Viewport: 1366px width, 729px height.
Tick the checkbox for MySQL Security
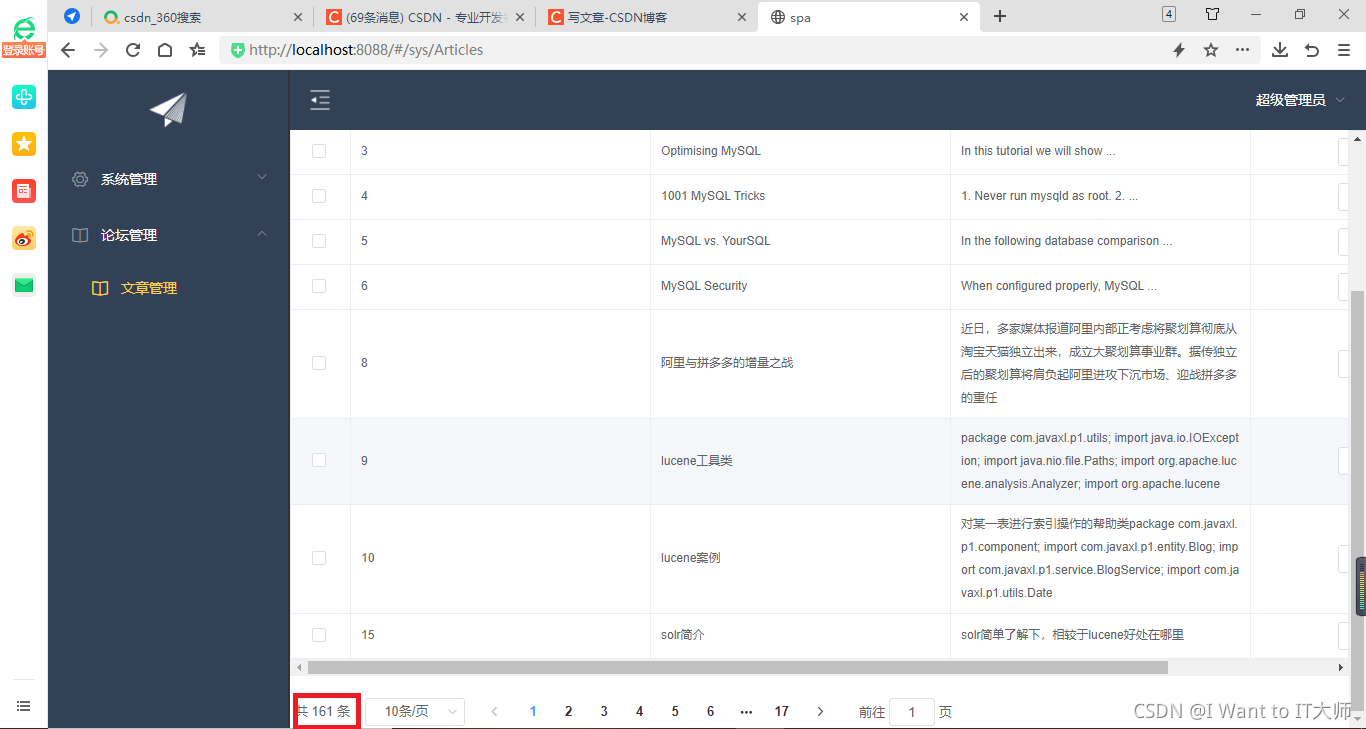click(x=319, y=286)
